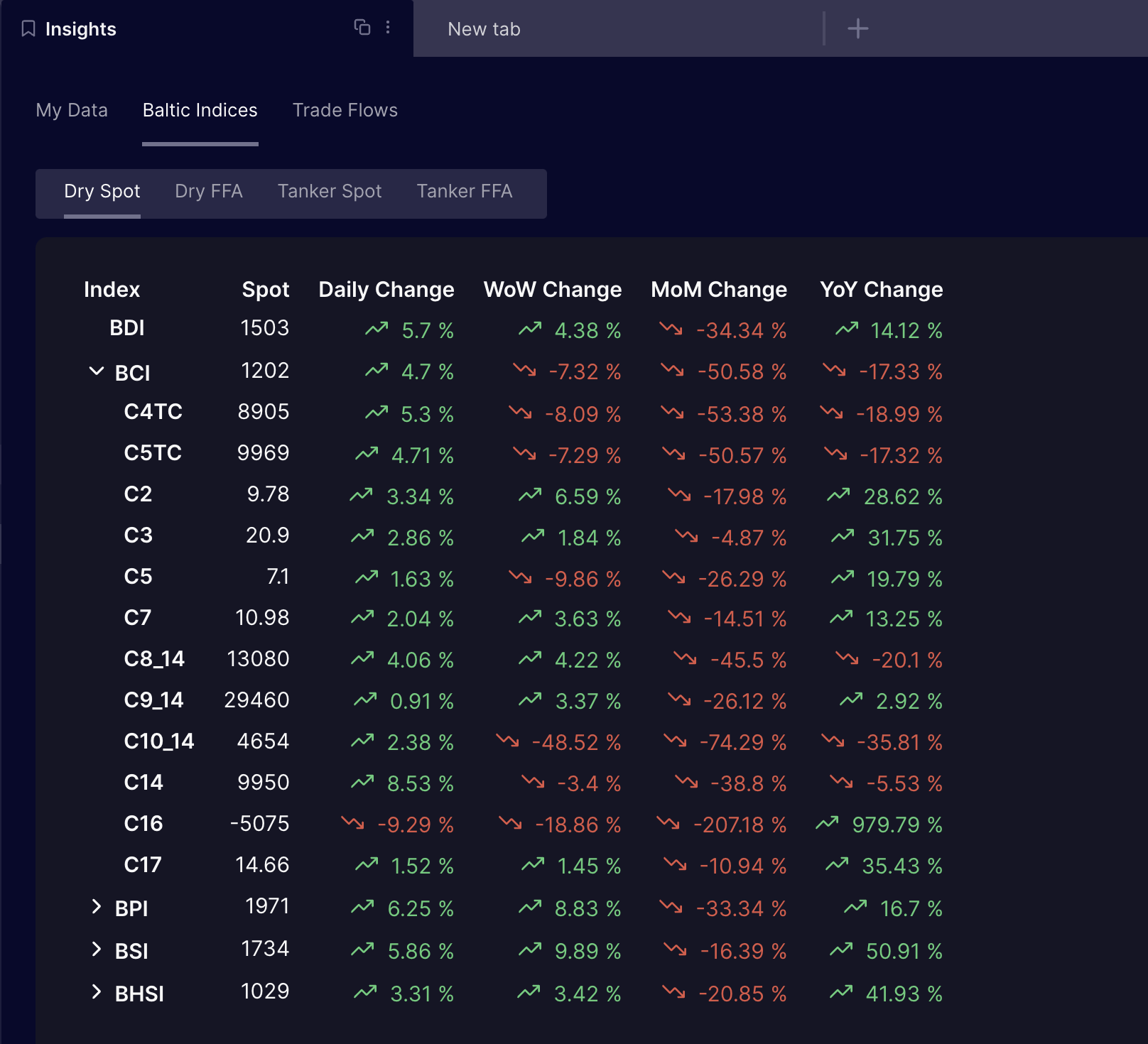The width and height of the screenshot is (1148, 1044).
Task: Click the Index column header
Action: (x=112, y=290)
